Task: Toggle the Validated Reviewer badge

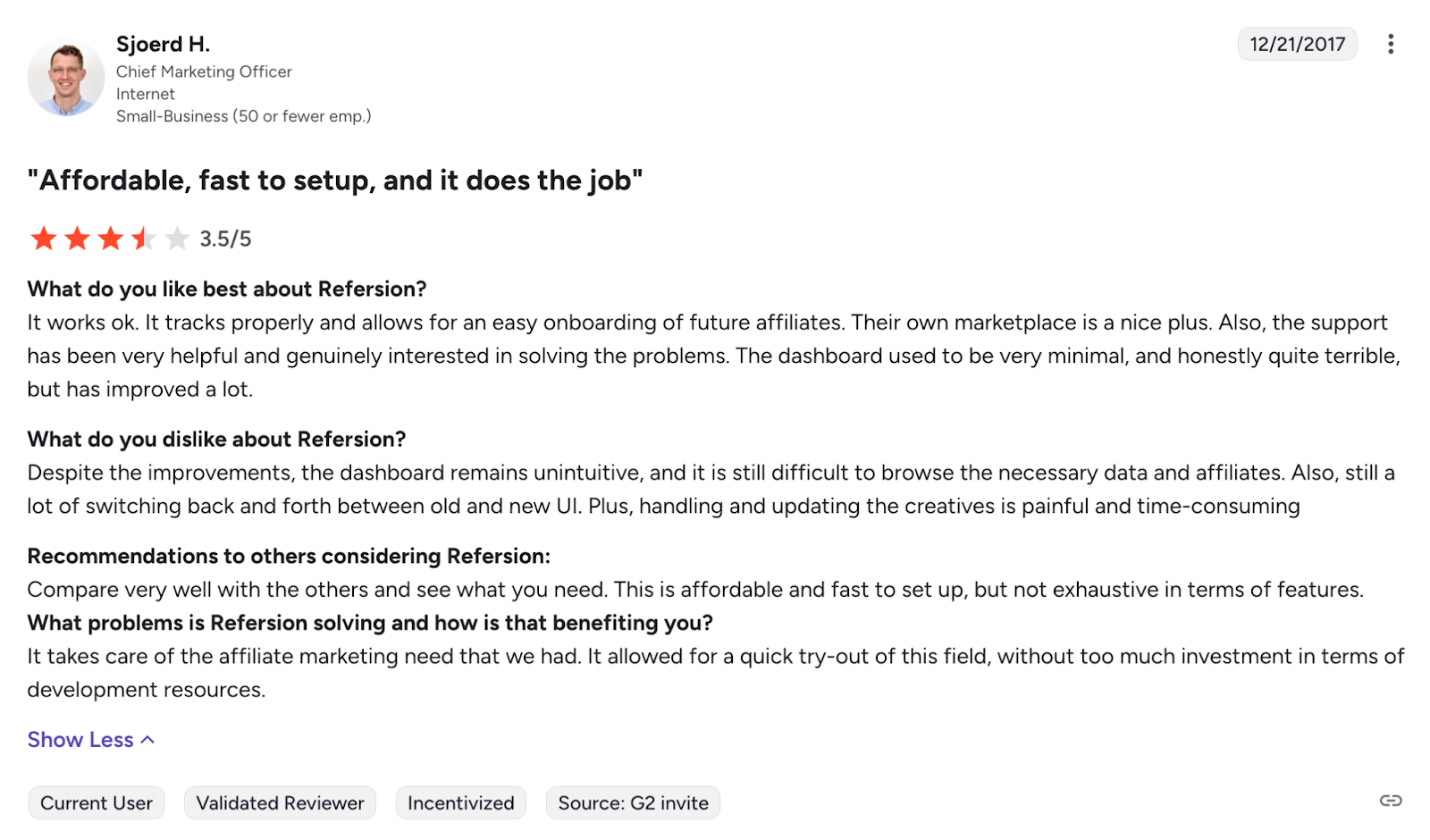Action: pos(280,802)
